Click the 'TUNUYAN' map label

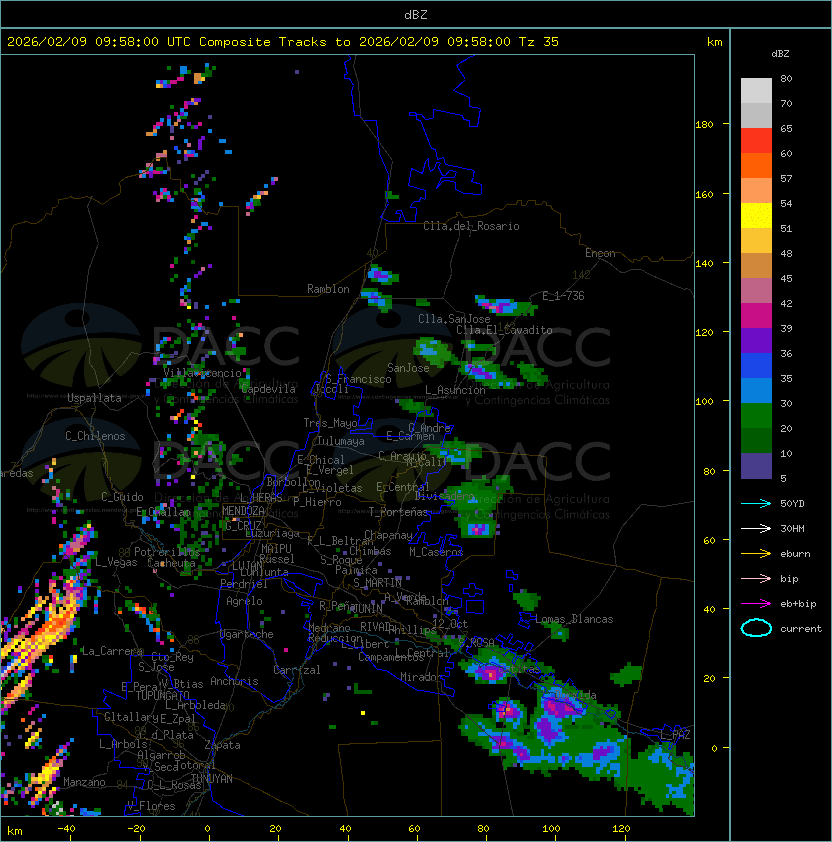coord(212,779)
